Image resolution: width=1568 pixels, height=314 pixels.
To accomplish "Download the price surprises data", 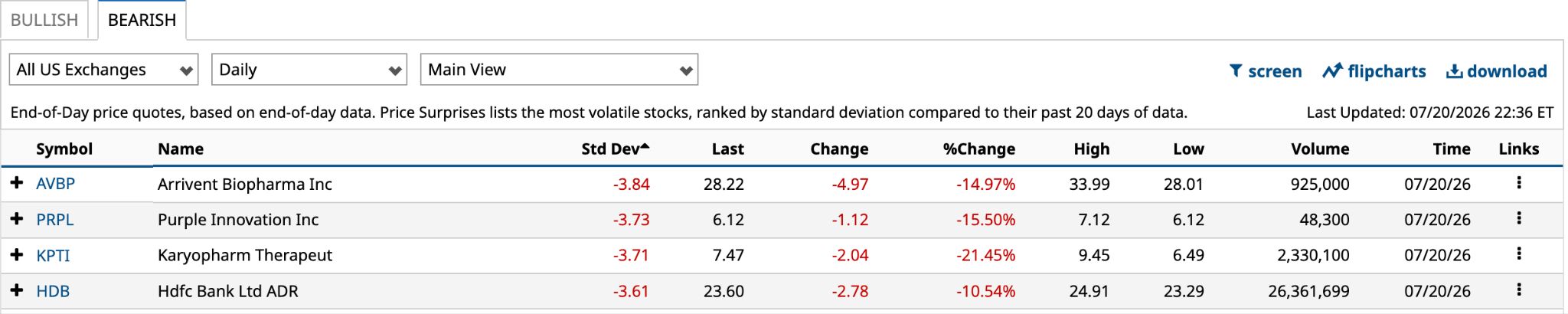I will pyautogui.click(x=1496, y=71).
